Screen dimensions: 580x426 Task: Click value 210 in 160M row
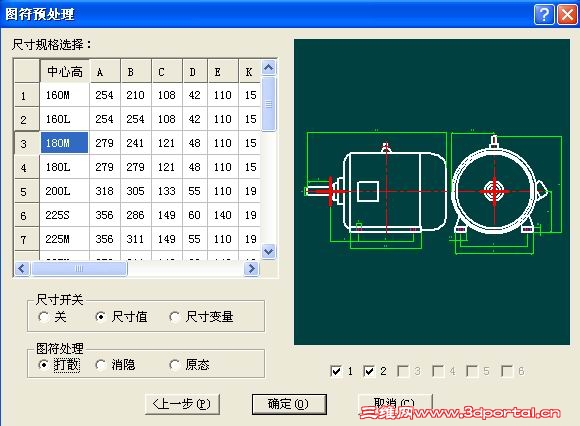(136, 95)
